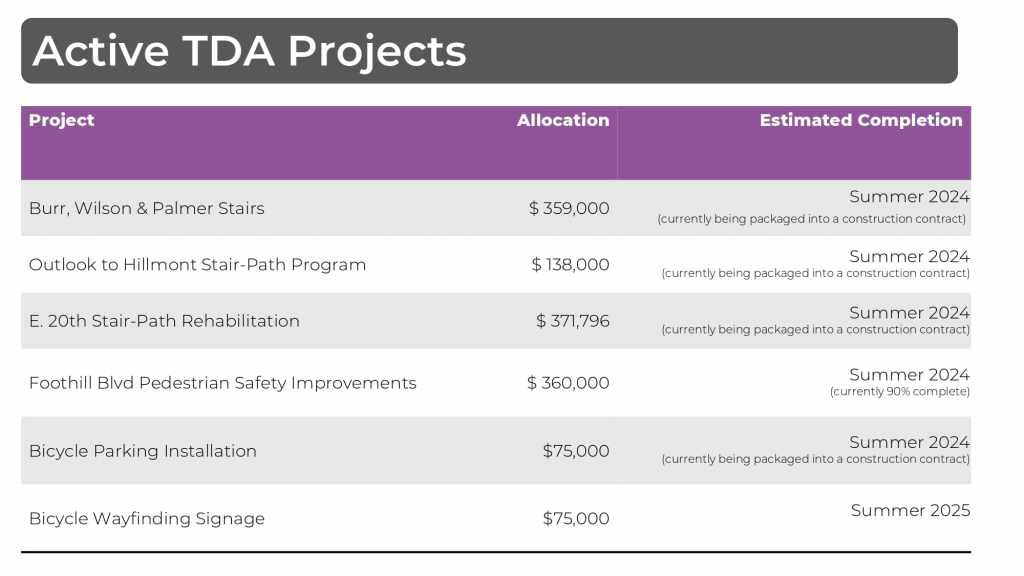
Task: Click the 'currently 90% complete' note
Action: [x=899, y=392]
